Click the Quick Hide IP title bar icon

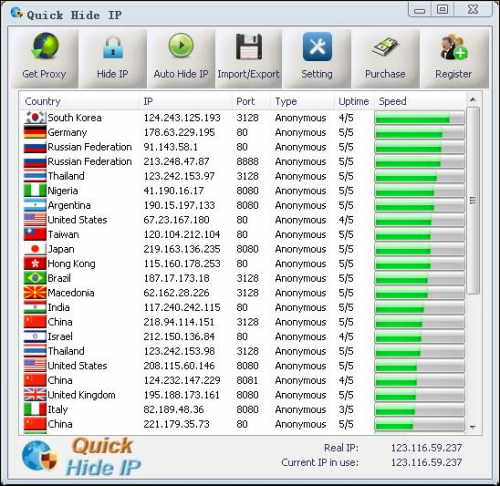click(x=17, y=13)
